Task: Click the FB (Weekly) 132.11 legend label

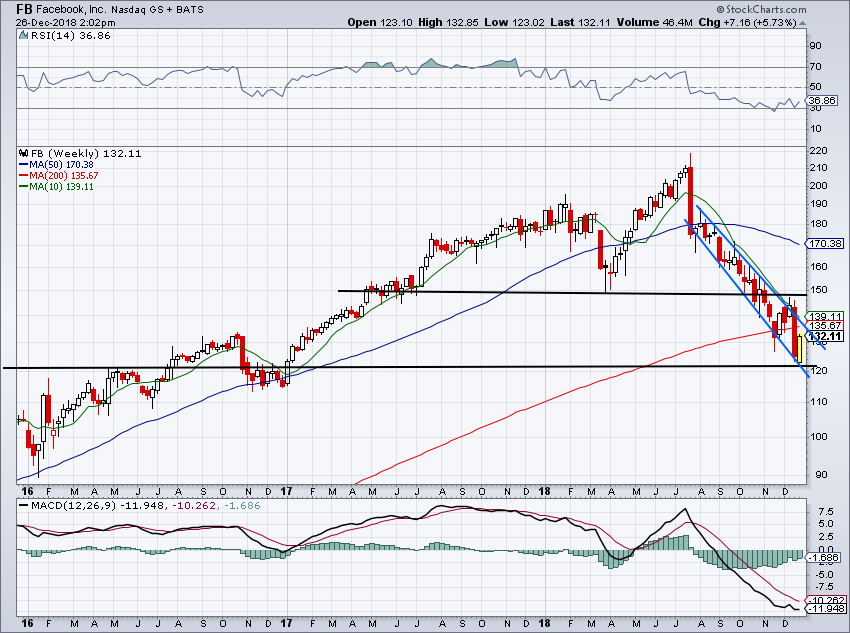Action: 86,153
